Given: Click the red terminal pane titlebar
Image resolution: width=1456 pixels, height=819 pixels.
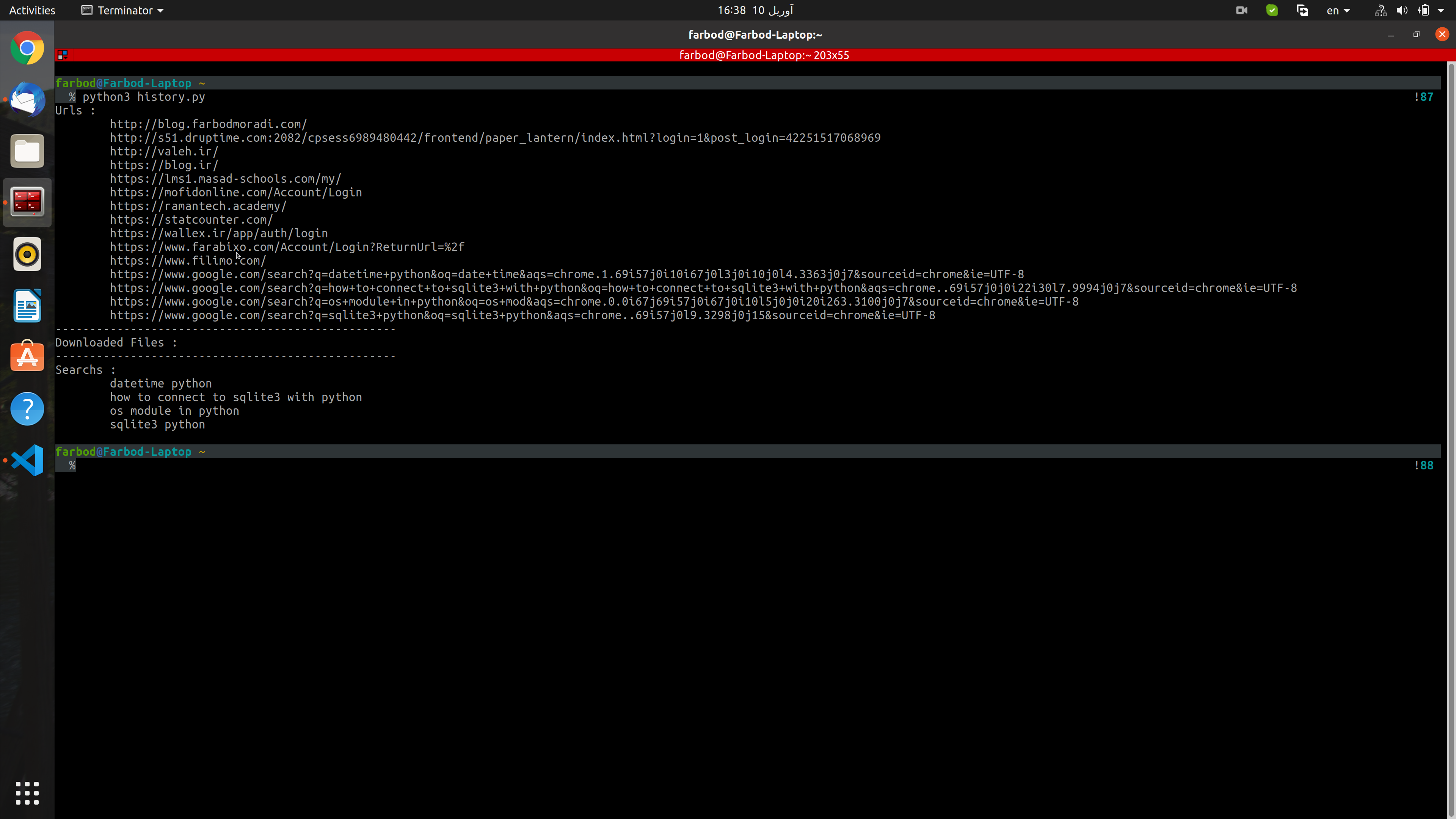Looking at the screenshot, I should [x=755, y=55].
